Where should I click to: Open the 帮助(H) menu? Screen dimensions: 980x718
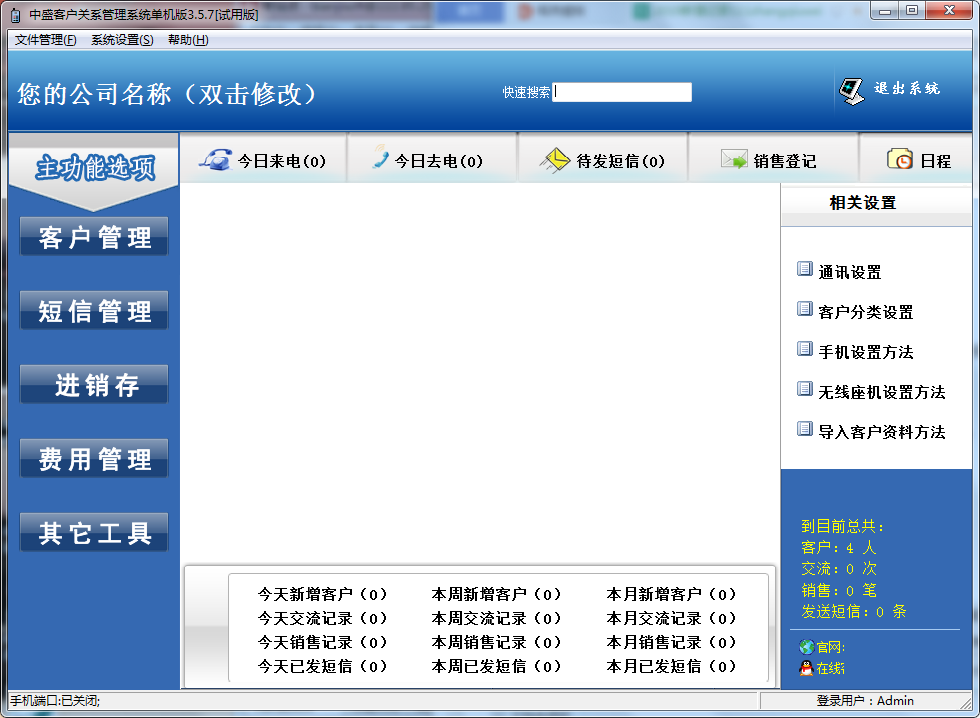[188, 40]
